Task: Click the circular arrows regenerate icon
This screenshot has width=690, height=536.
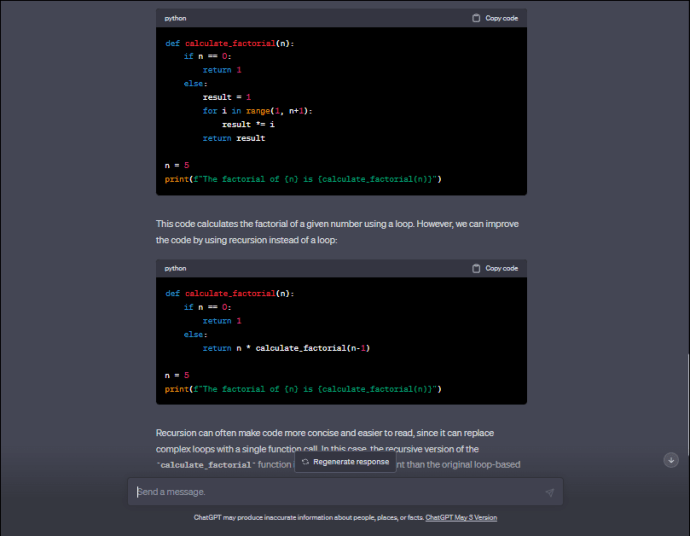Action: tap(305, 462)
